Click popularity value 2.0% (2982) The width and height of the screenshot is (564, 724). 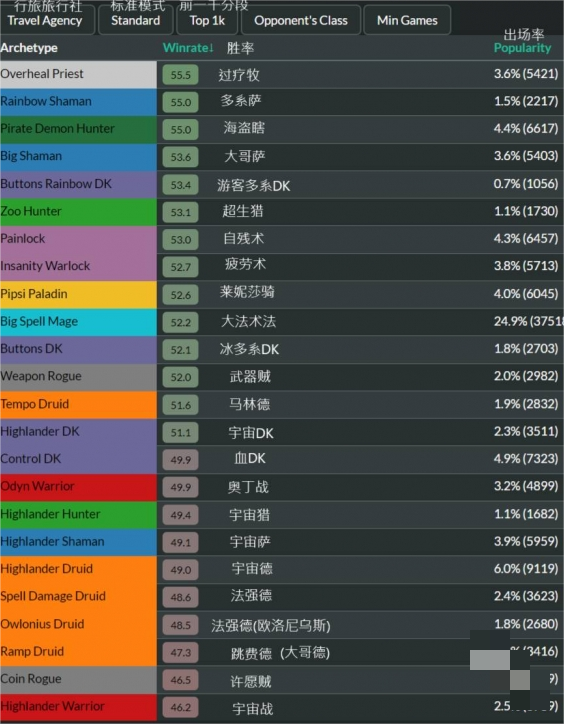tap(526, 376)
